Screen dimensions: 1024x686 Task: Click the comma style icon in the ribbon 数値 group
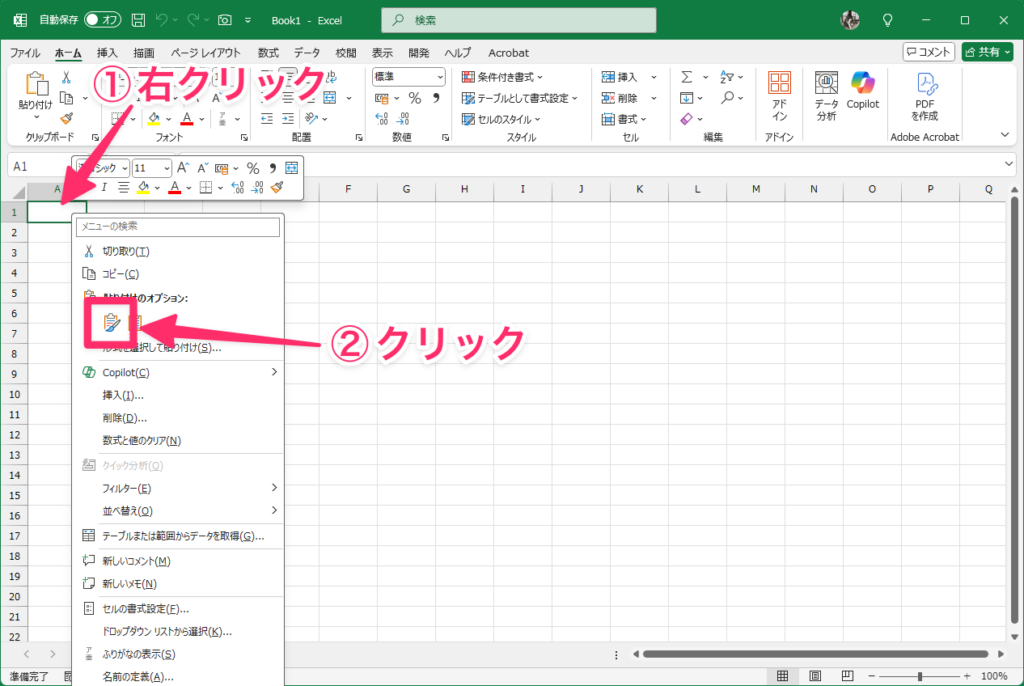pyautogui.click(x=436, y=98)
